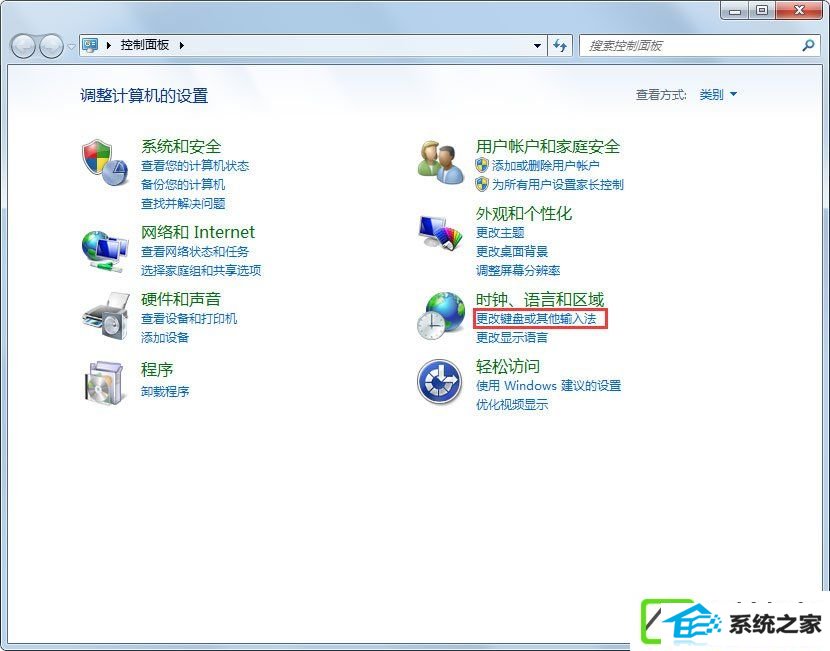
Task: Click the 添加设备 link
Action: click(x=165, y=338)
